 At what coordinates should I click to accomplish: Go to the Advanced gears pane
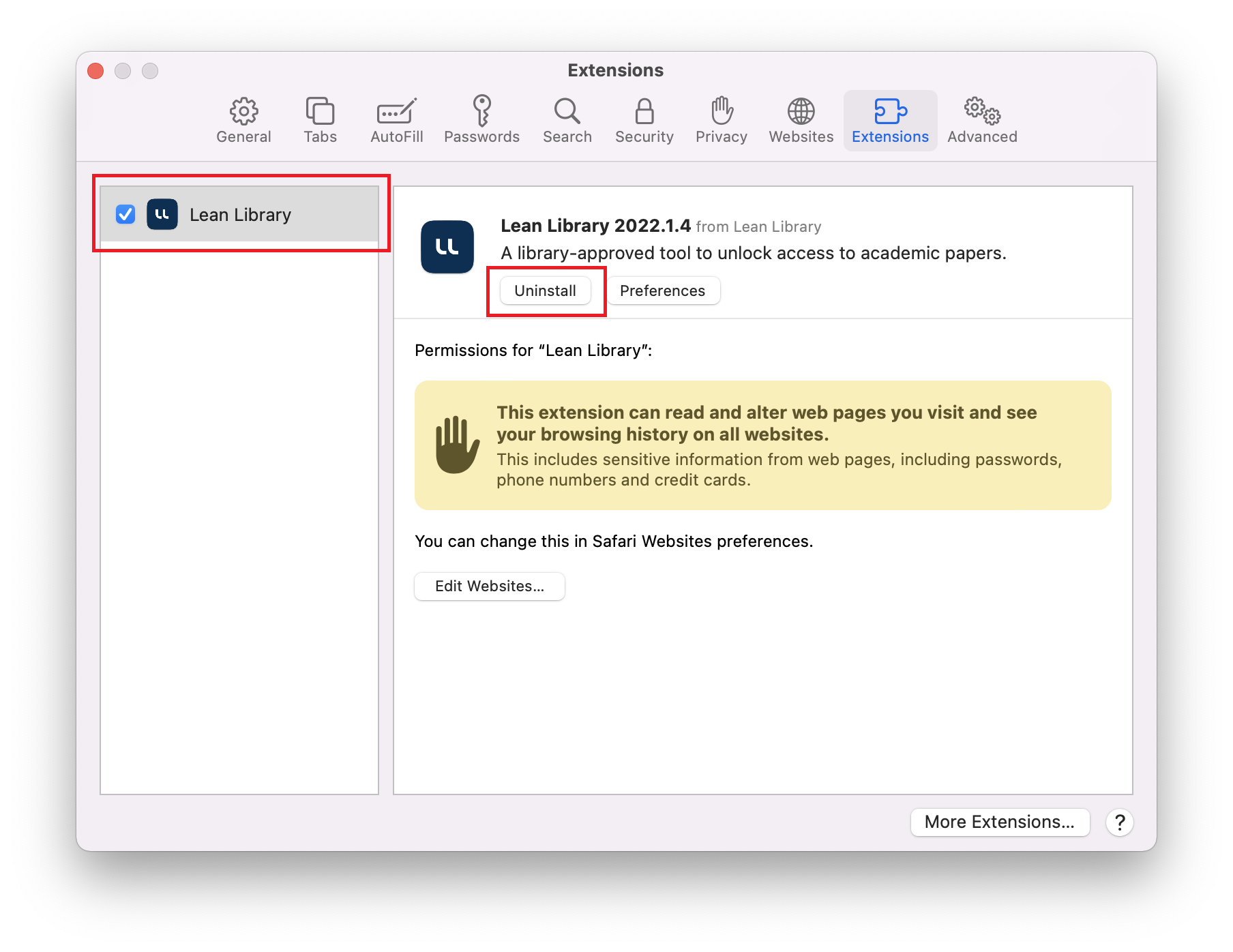tap(982, 121)
